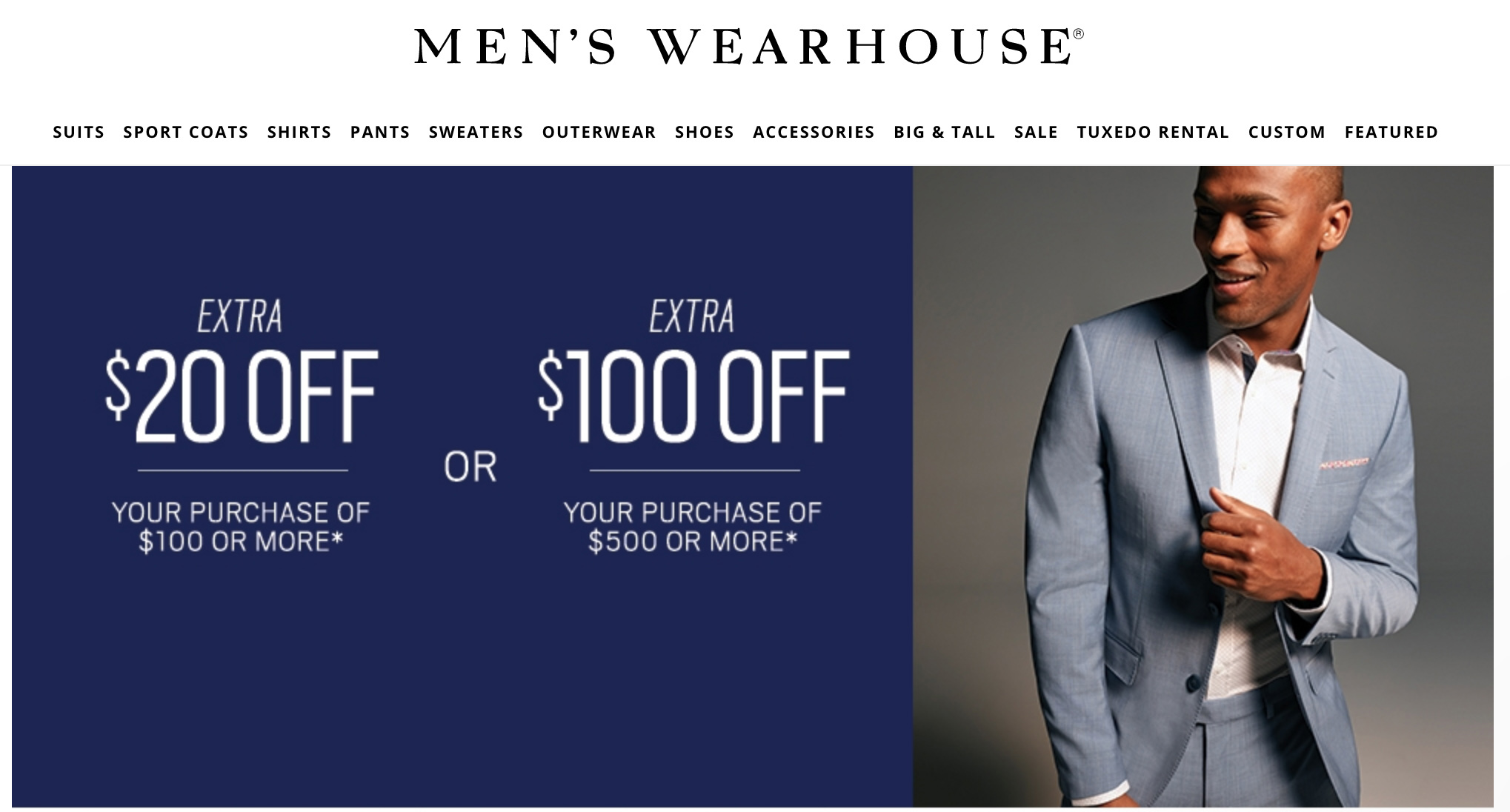The width and height of the screenshot is (1510, 812).
Task: Open the Custom menu item
Action: pos(1286,132)
